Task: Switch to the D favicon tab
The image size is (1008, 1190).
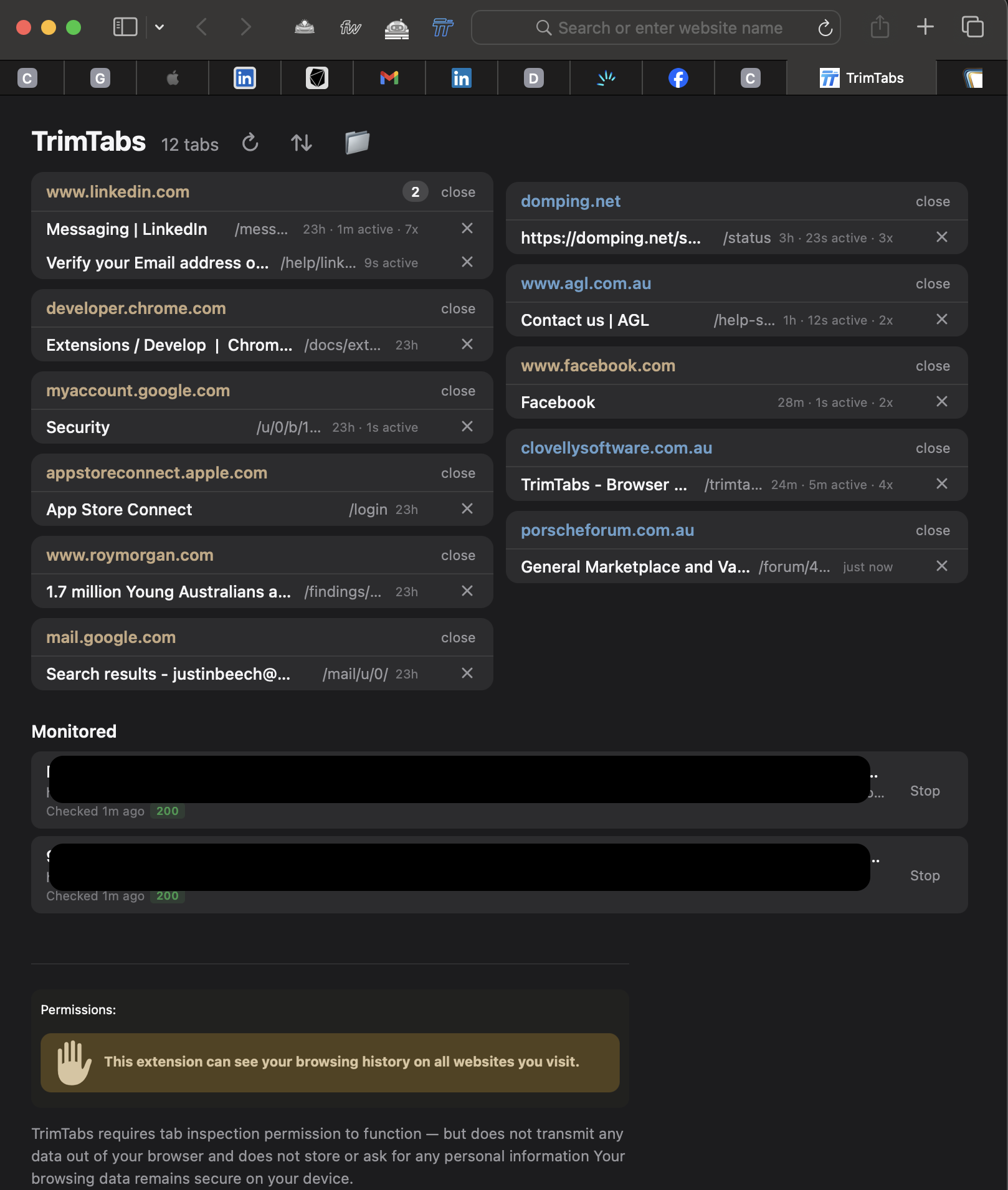Action: [534, 78]
